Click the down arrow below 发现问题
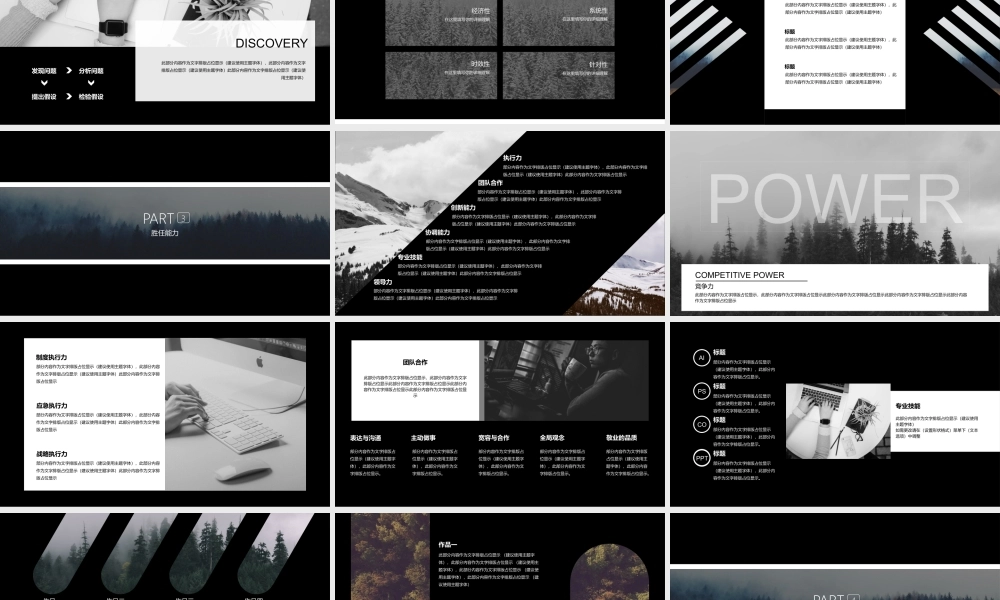 44,83
